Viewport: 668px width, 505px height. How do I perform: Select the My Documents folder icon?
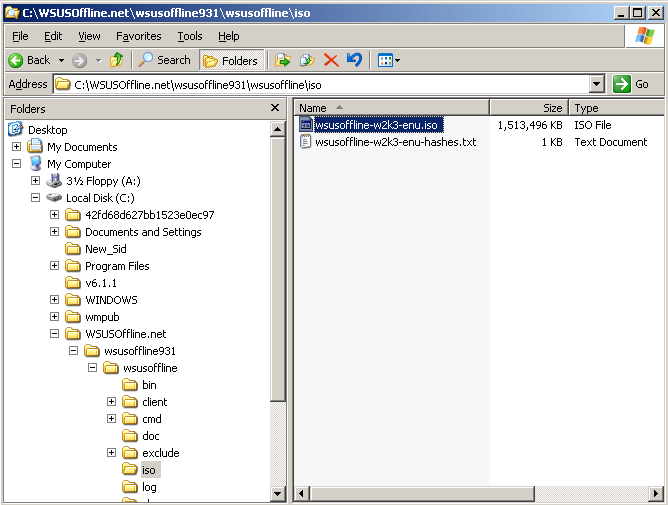35,147
